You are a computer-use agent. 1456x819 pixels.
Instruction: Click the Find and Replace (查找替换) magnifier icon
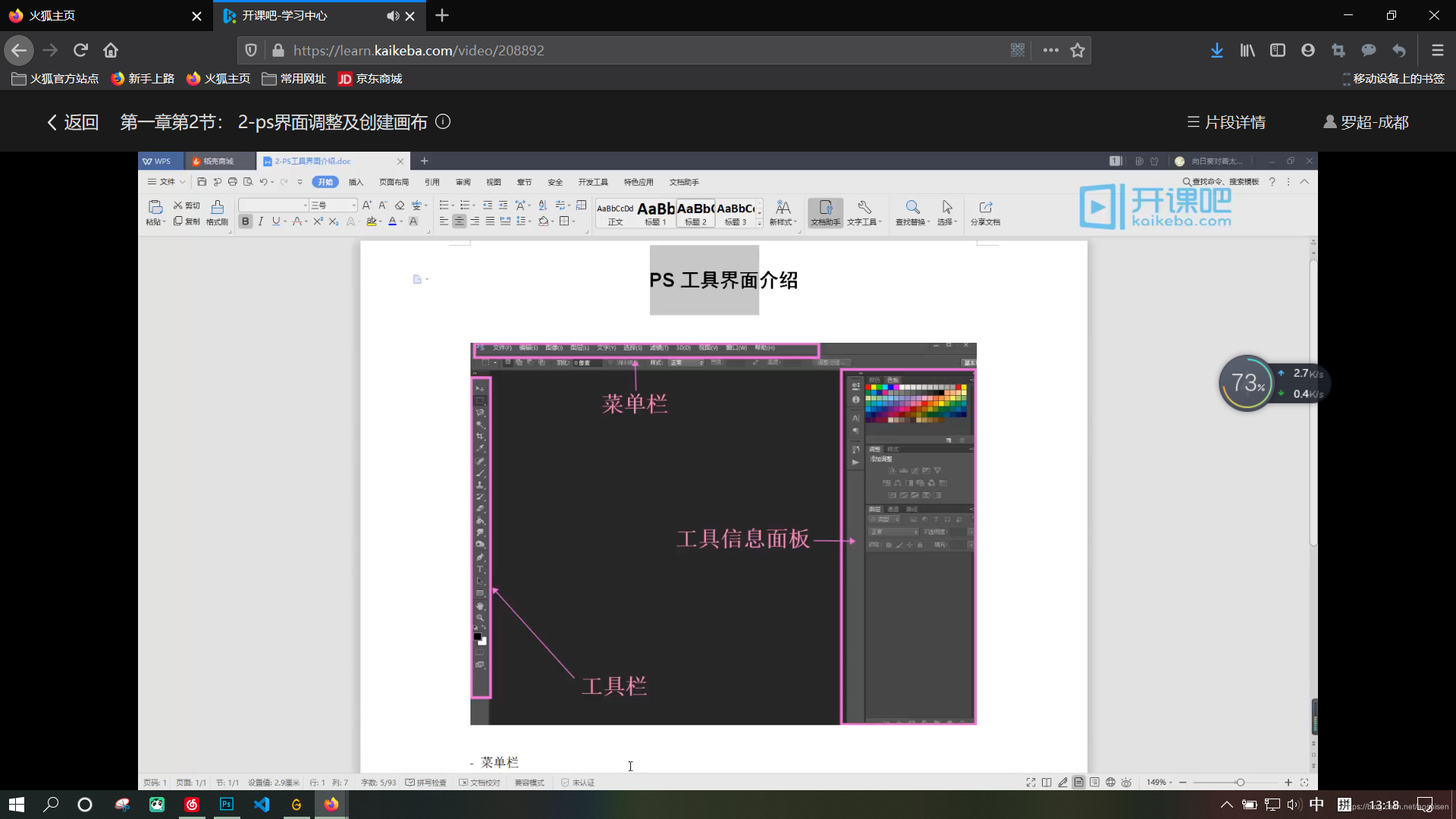(913, 207)
